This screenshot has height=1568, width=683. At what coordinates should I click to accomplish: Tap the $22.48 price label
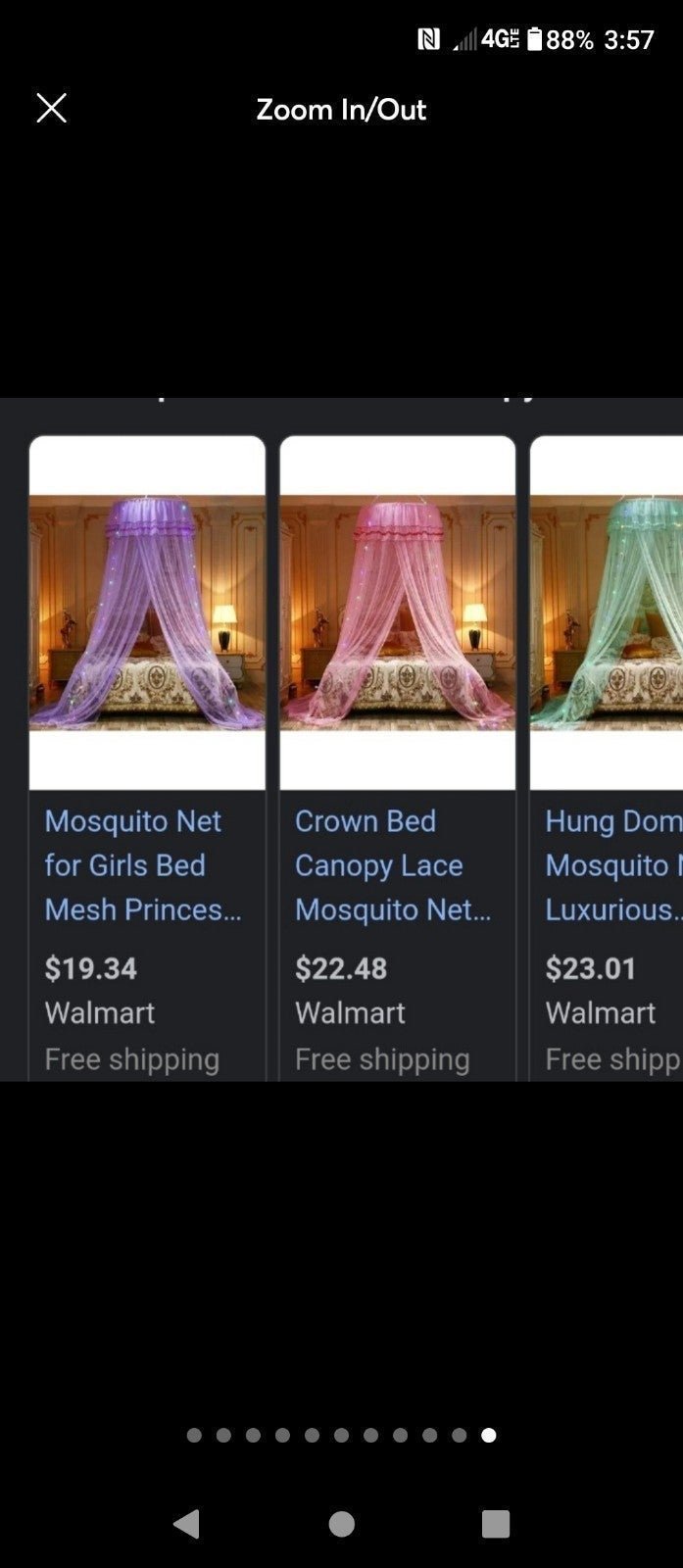[341, 968]
